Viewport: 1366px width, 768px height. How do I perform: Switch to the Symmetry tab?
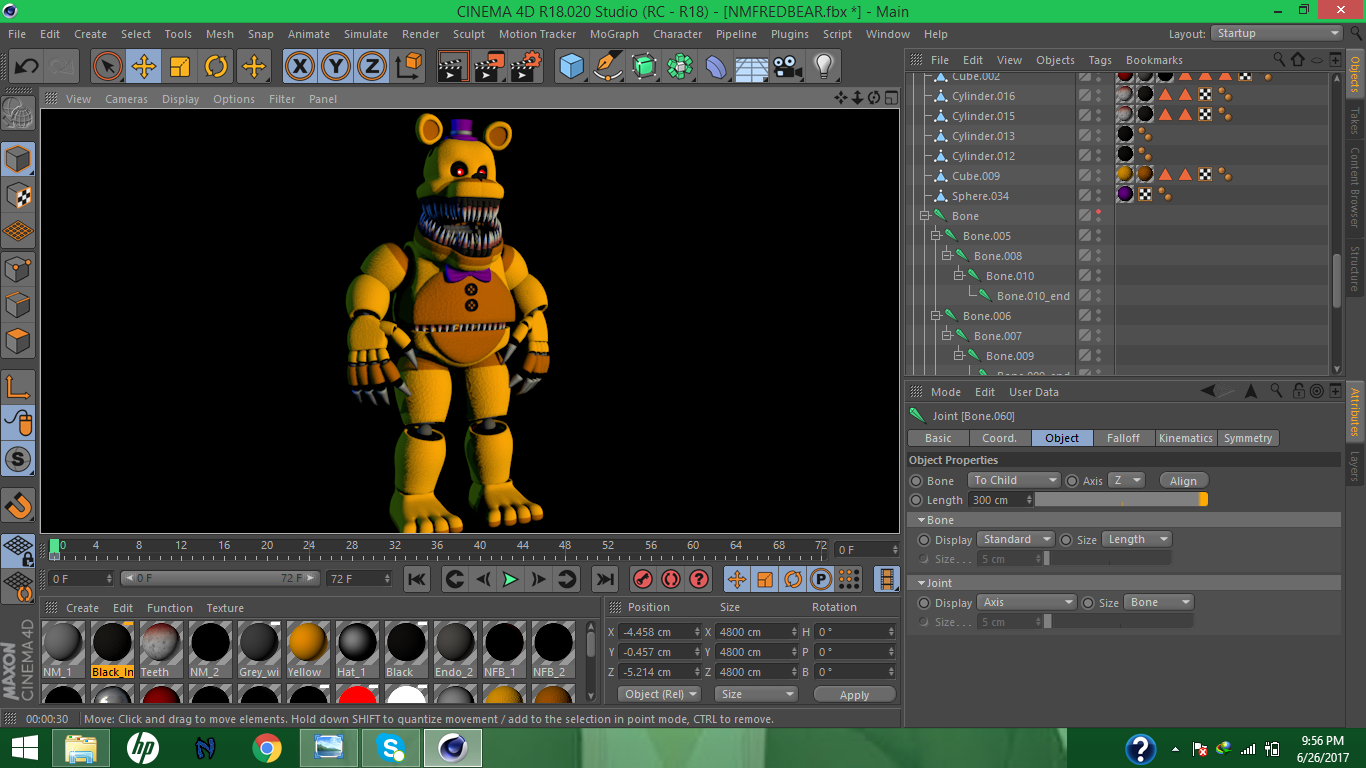point(1248,438)
